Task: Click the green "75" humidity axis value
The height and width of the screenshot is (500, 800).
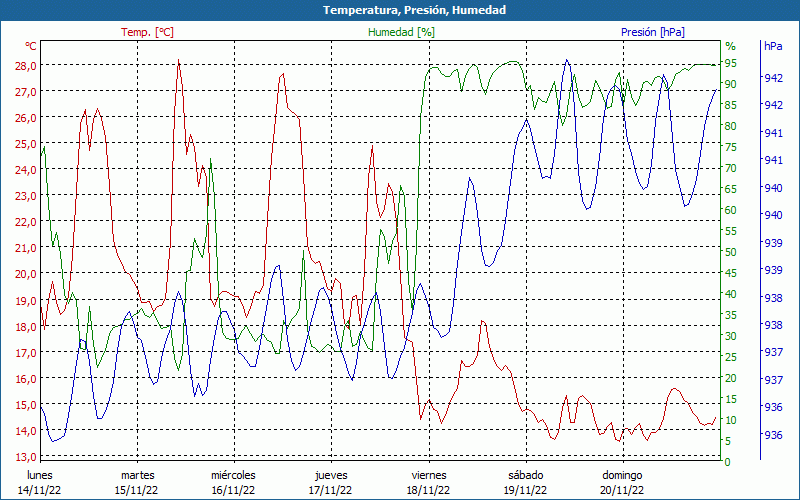Action: click(x=731, y=147)
